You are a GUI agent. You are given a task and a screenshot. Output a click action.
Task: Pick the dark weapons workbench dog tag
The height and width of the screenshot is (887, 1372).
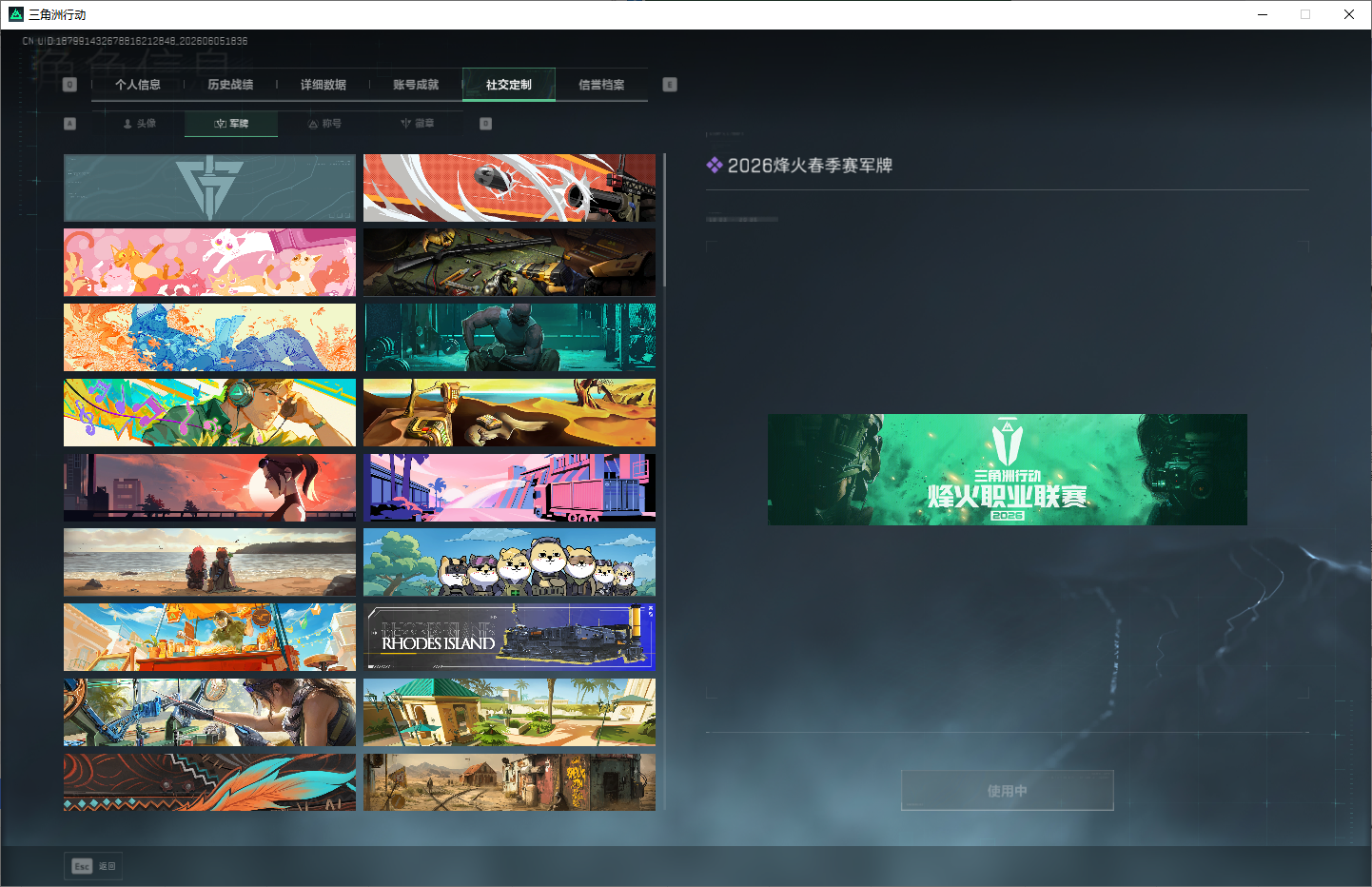tap(509, 263)
